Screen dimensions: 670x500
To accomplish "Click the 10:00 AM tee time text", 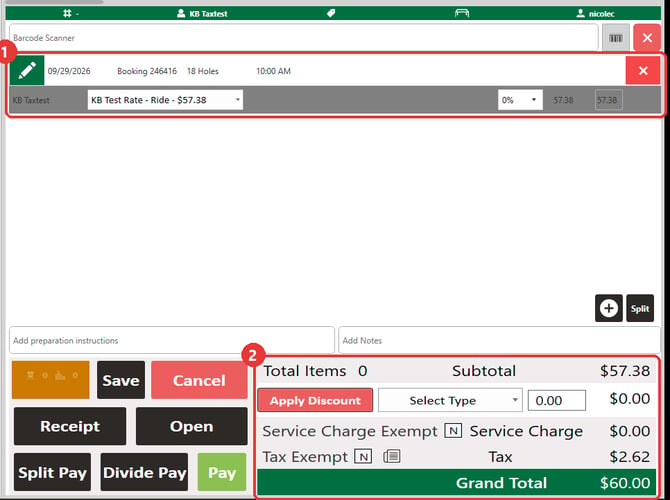I will [x=273, y=71].
